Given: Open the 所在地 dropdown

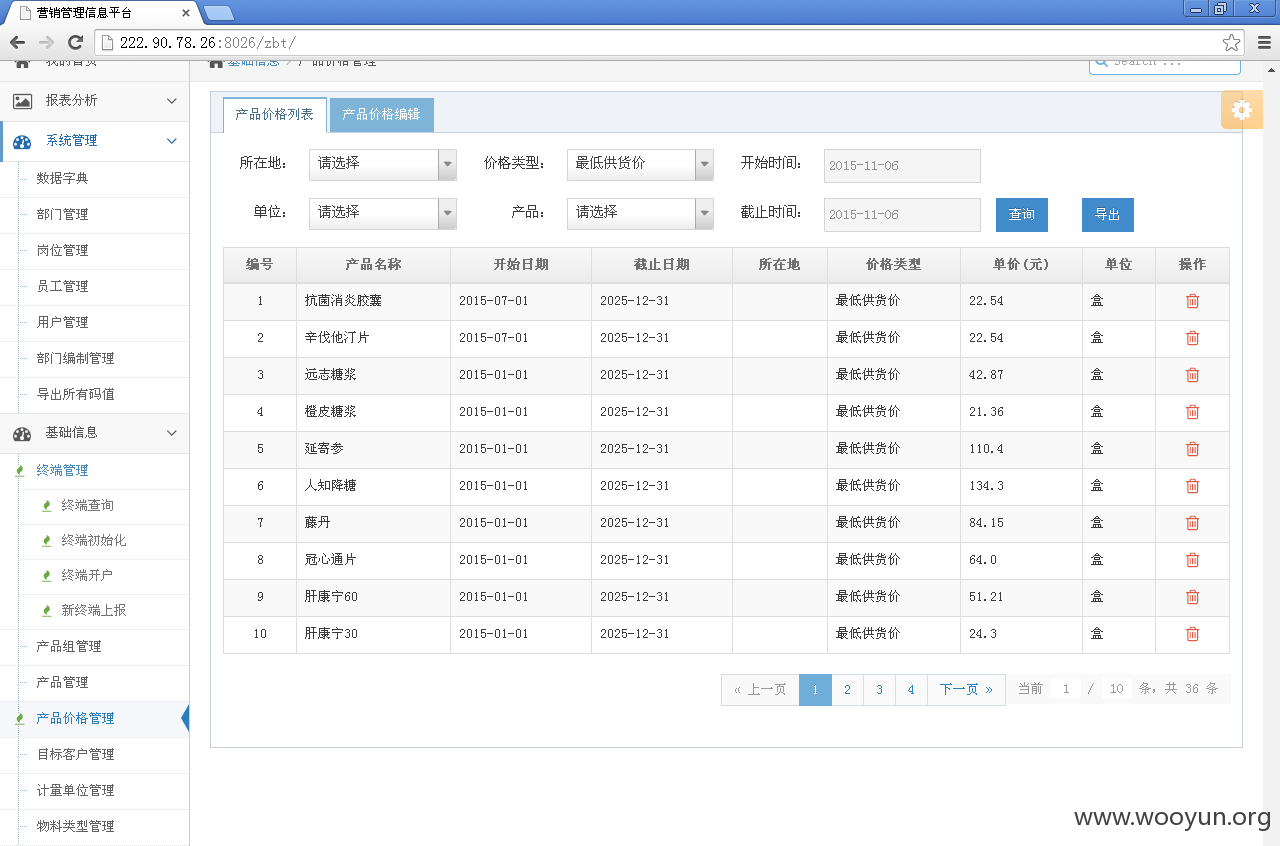Looking at the screenshot, I should tap(383, 164).
